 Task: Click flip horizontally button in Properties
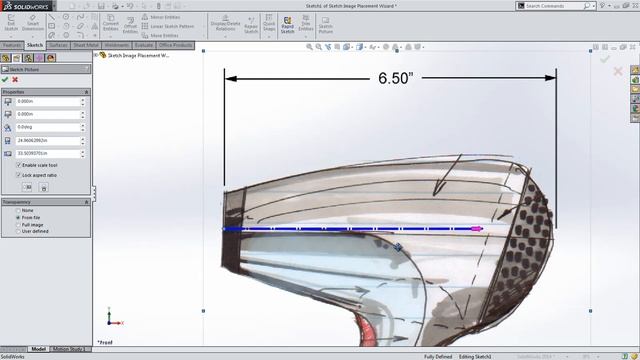[x=27, y=187]
